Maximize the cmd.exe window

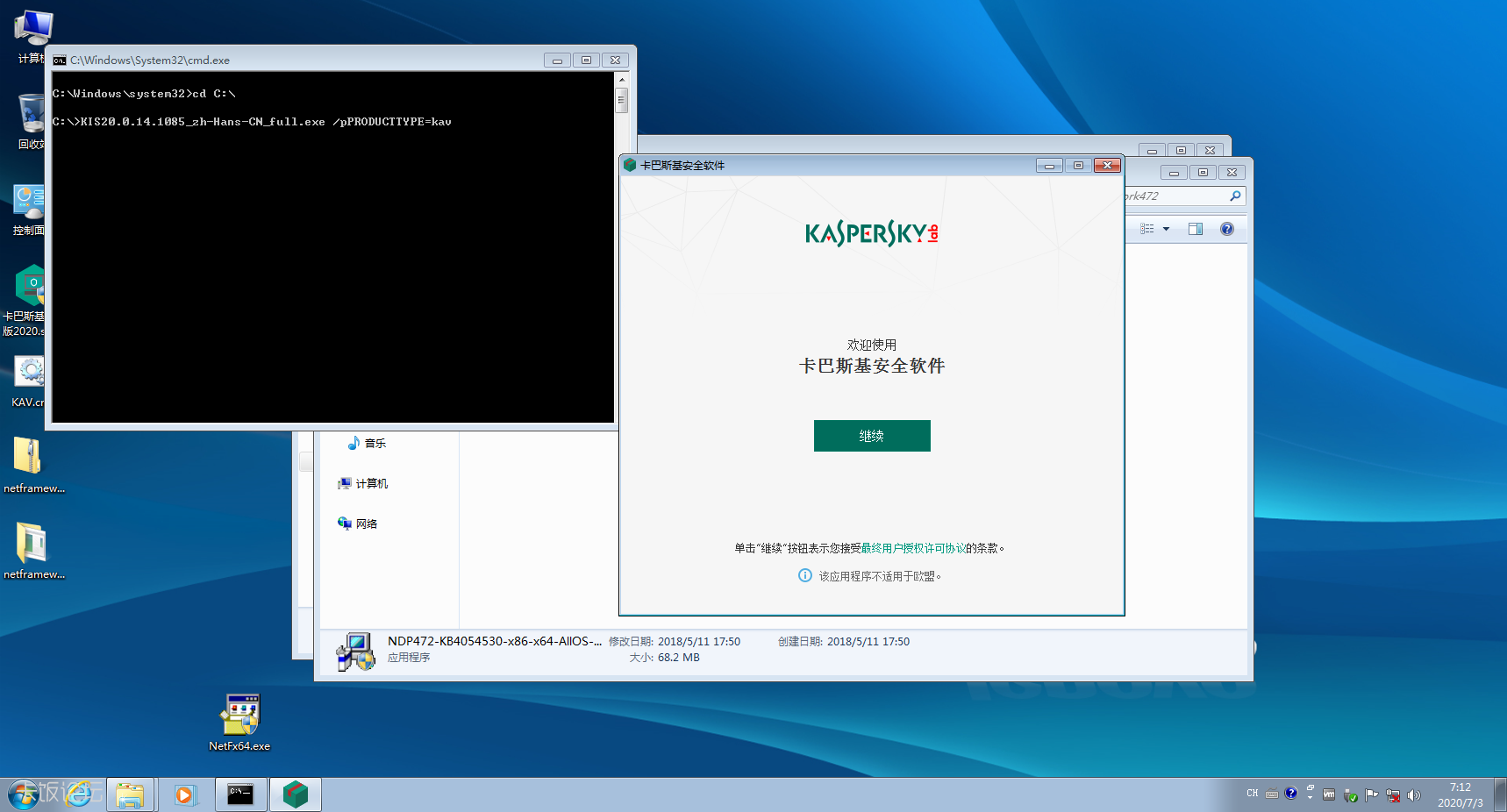pos(586,61)
